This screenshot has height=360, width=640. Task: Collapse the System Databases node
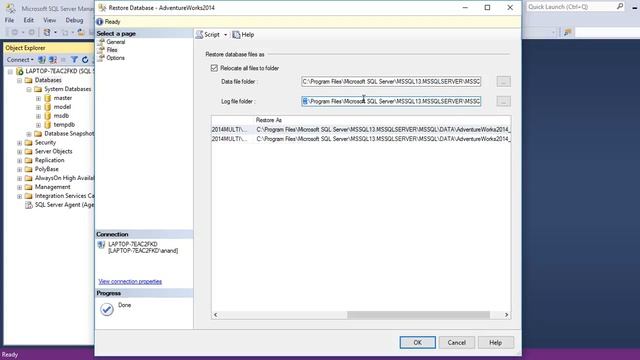coord(29,89)
